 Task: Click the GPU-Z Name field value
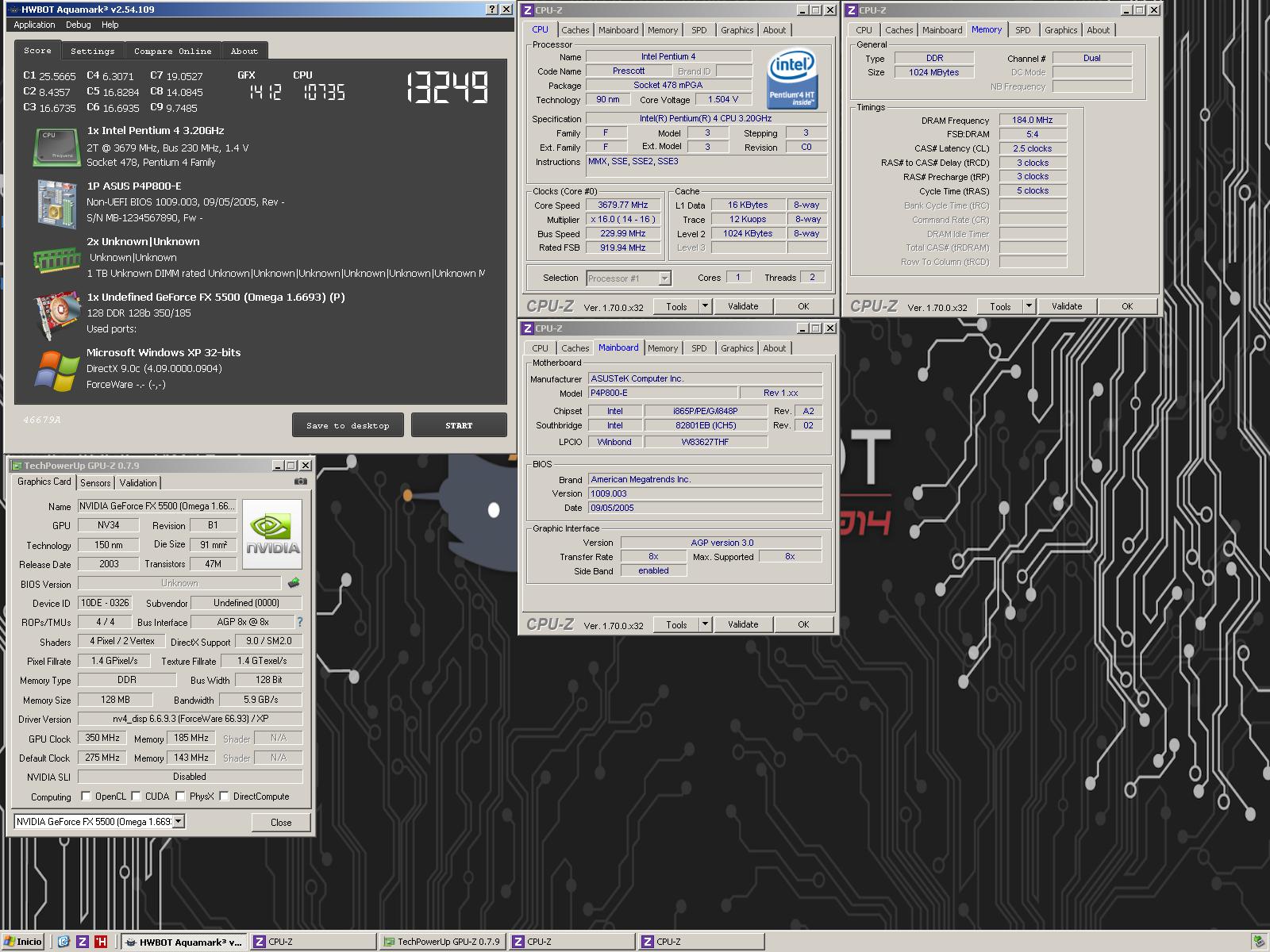pos(157,506)
